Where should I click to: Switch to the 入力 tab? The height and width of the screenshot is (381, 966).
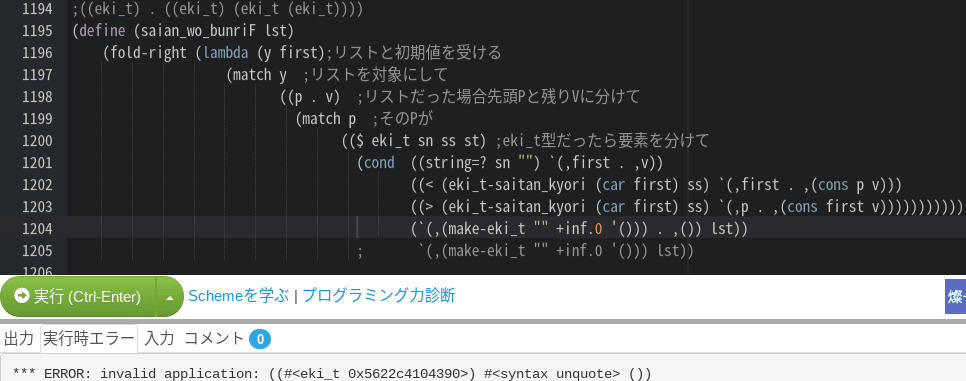(160, 338)
